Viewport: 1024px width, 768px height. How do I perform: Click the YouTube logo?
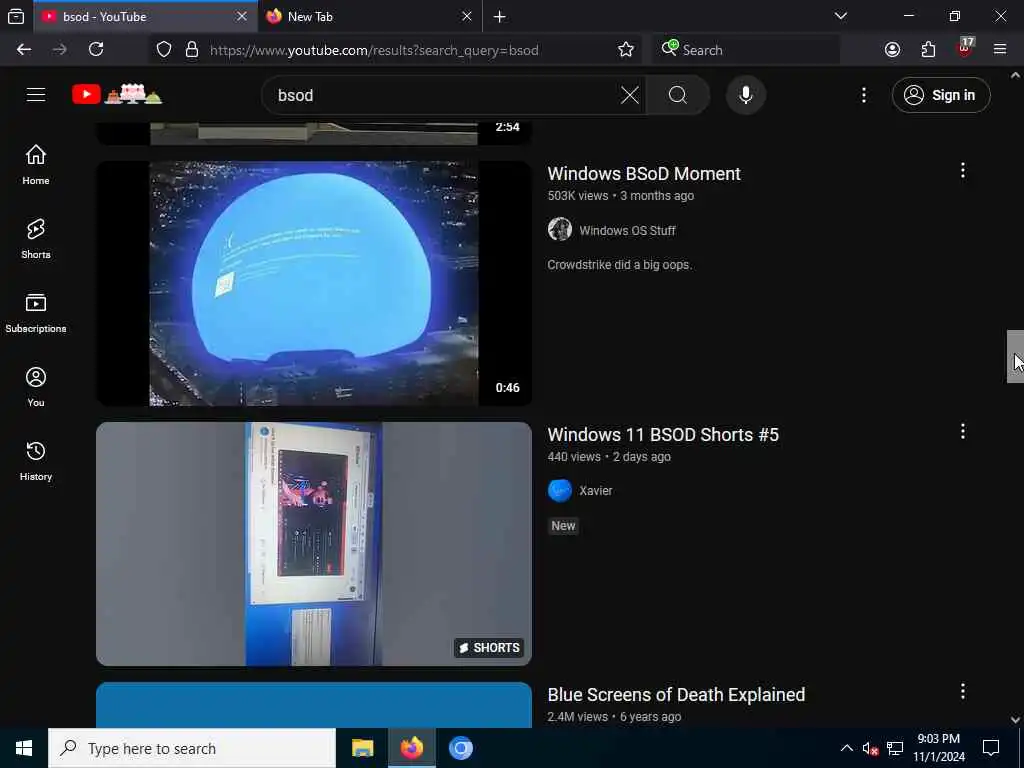[x=117, y=95]
